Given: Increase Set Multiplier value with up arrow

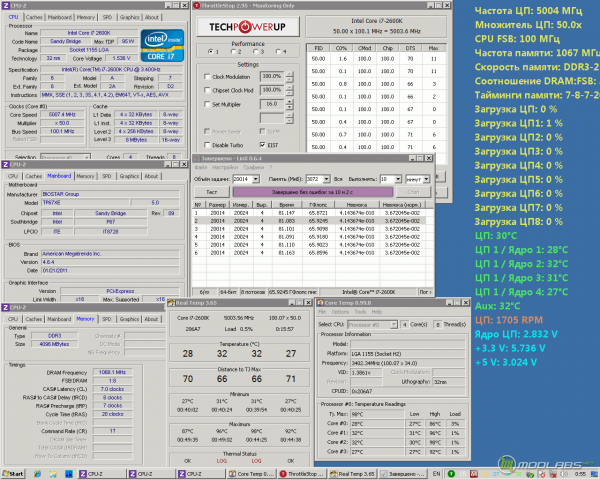Looking at the screenshot, I should click(290, 101).
